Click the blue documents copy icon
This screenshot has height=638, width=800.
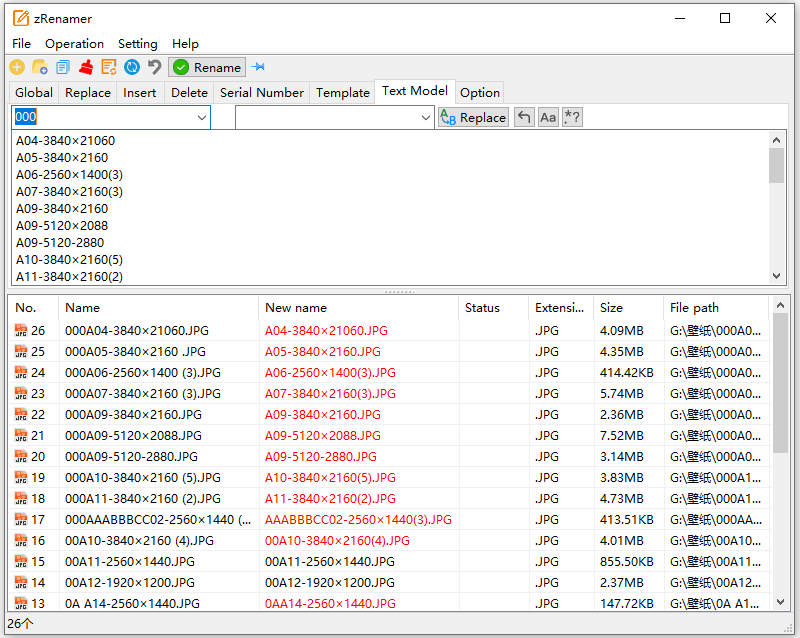point(63,67)
